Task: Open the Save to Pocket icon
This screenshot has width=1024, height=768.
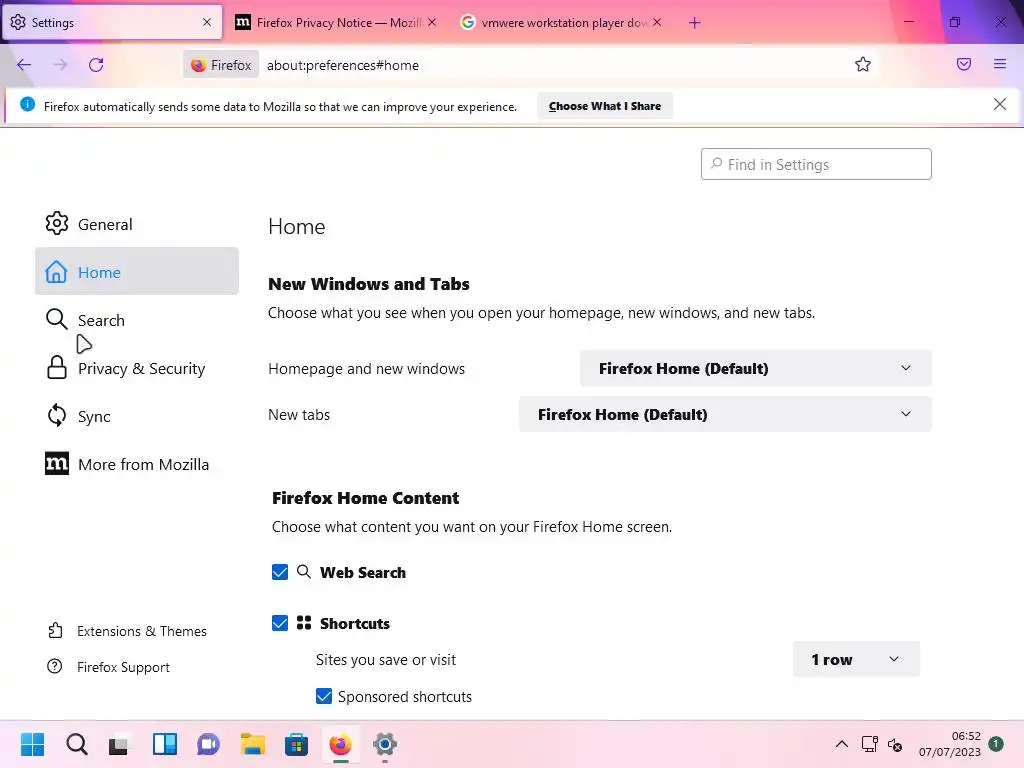Action: (964, 64)
